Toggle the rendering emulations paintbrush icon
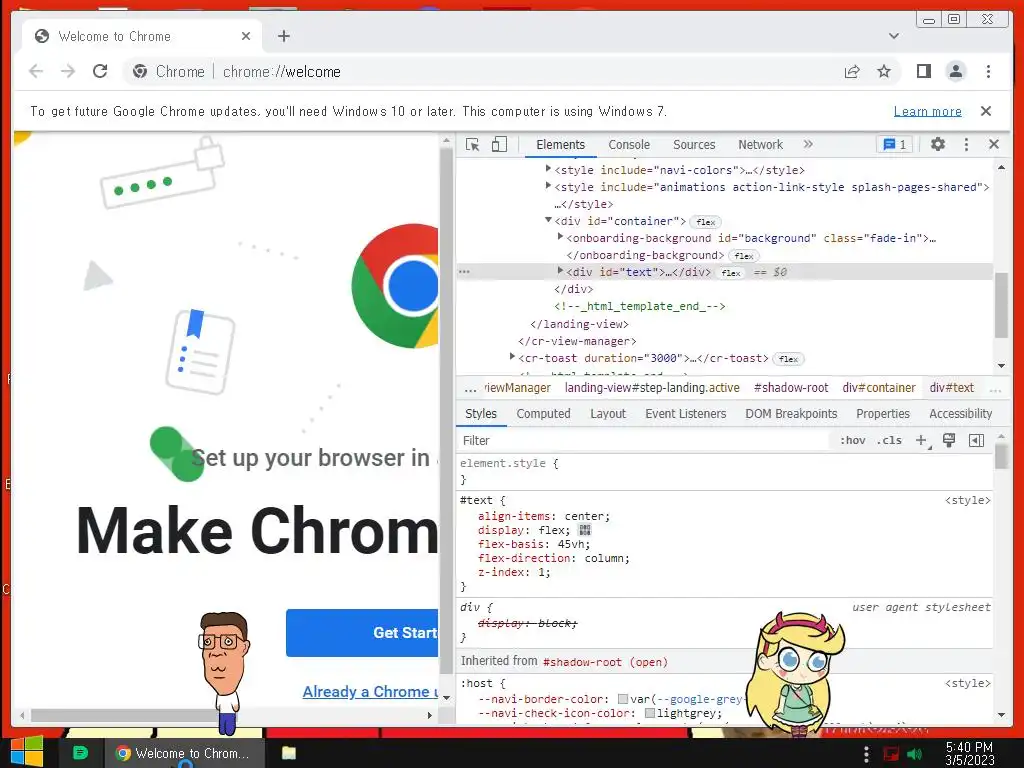 [949, 440]
